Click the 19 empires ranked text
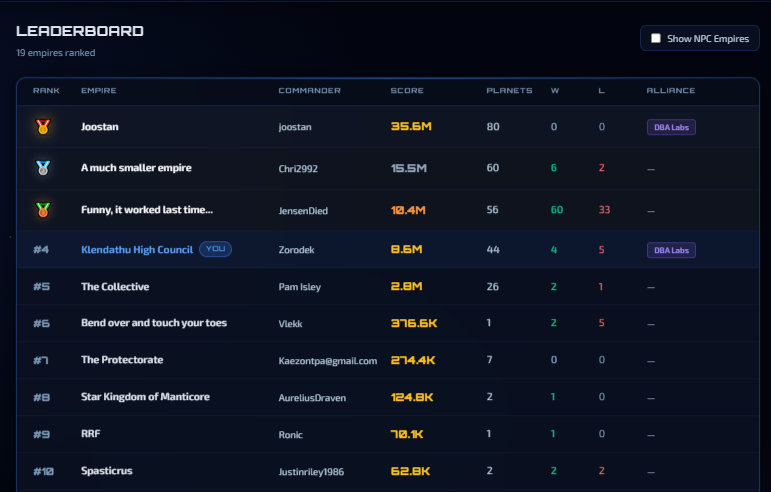The height and width of the screenshot is (492, 771). 56,53
